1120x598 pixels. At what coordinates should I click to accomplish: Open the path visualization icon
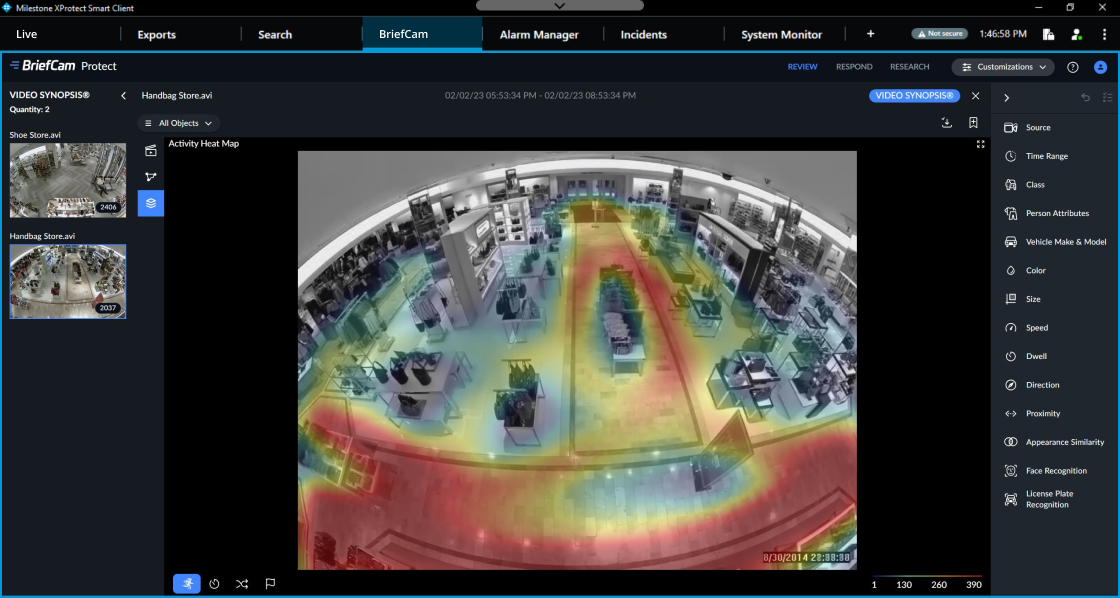[151, 177]
